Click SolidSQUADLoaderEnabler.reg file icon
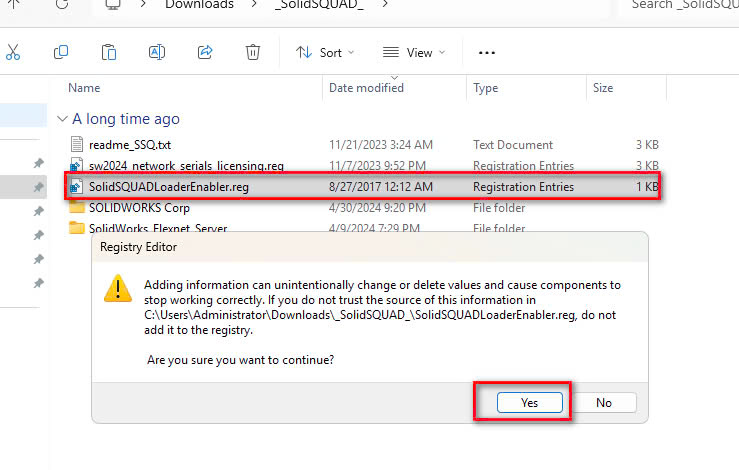The image size is (739, 470). pyautogui.click(x=76, y=187)
